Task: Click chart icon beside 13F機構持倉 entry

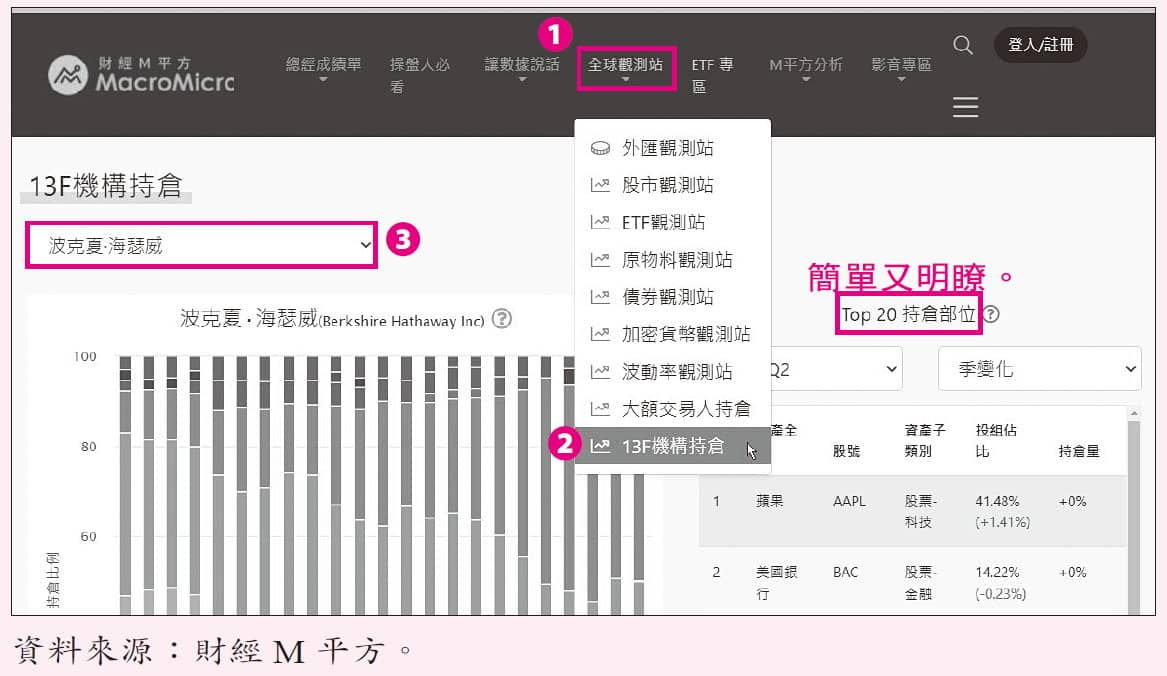Action: pyautogui.click(x=600, y=446)
